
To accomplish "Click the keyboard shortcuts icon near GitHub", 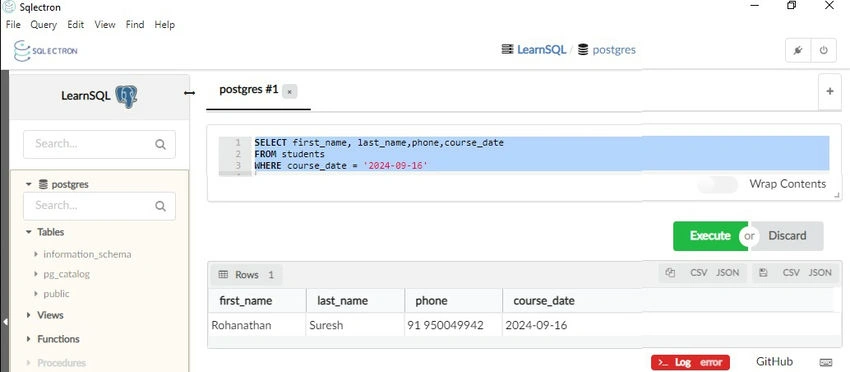I will pos(826,362).
